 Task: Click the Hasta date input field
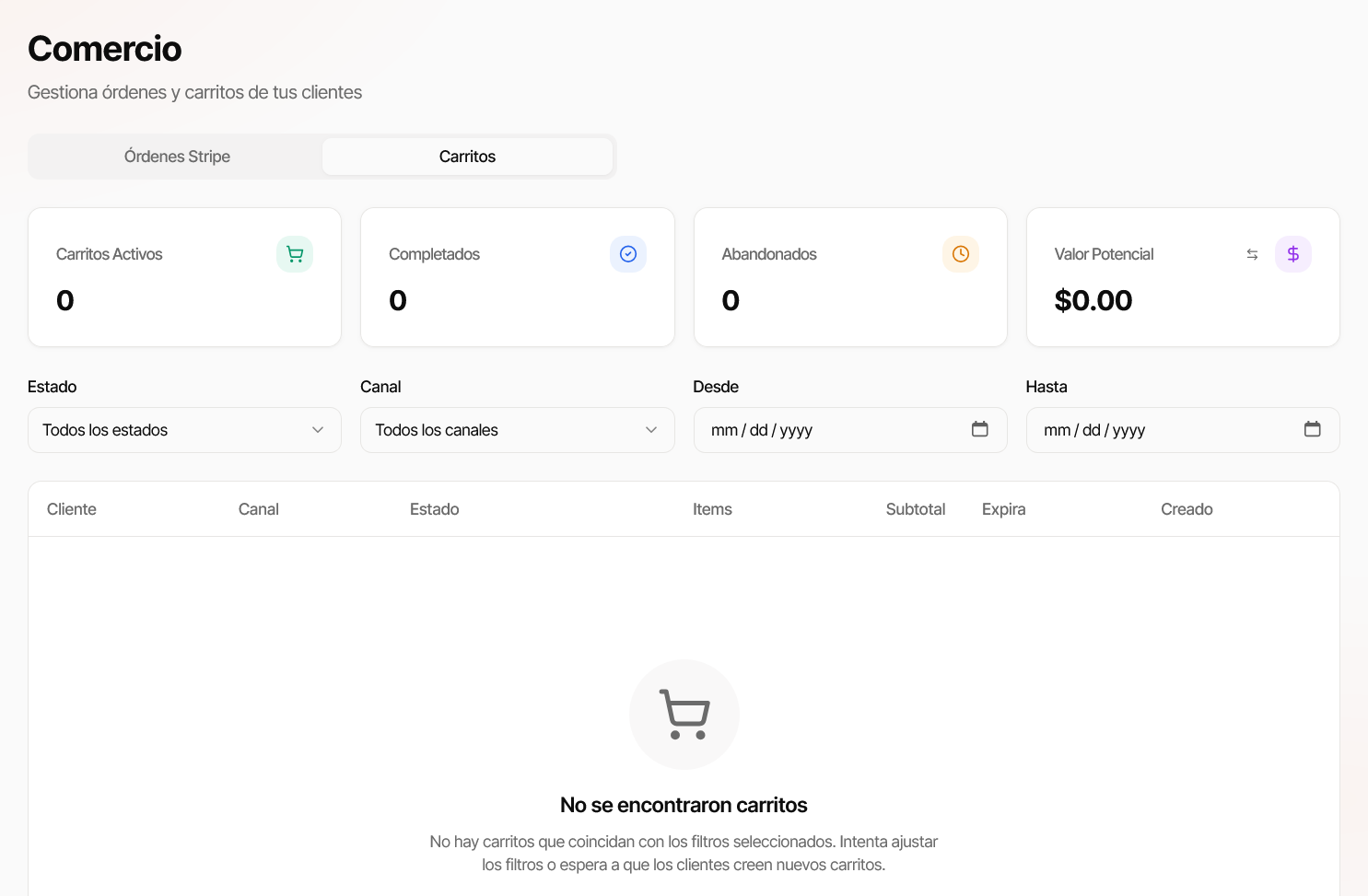click(1183, 430)
